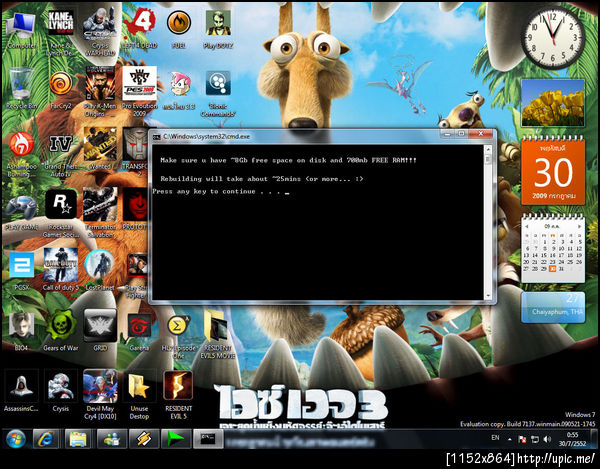The height and width of the screenshot is (469, 600).
Task: Maximize the cmd.exe window
Action: click(x=461, y=134)
